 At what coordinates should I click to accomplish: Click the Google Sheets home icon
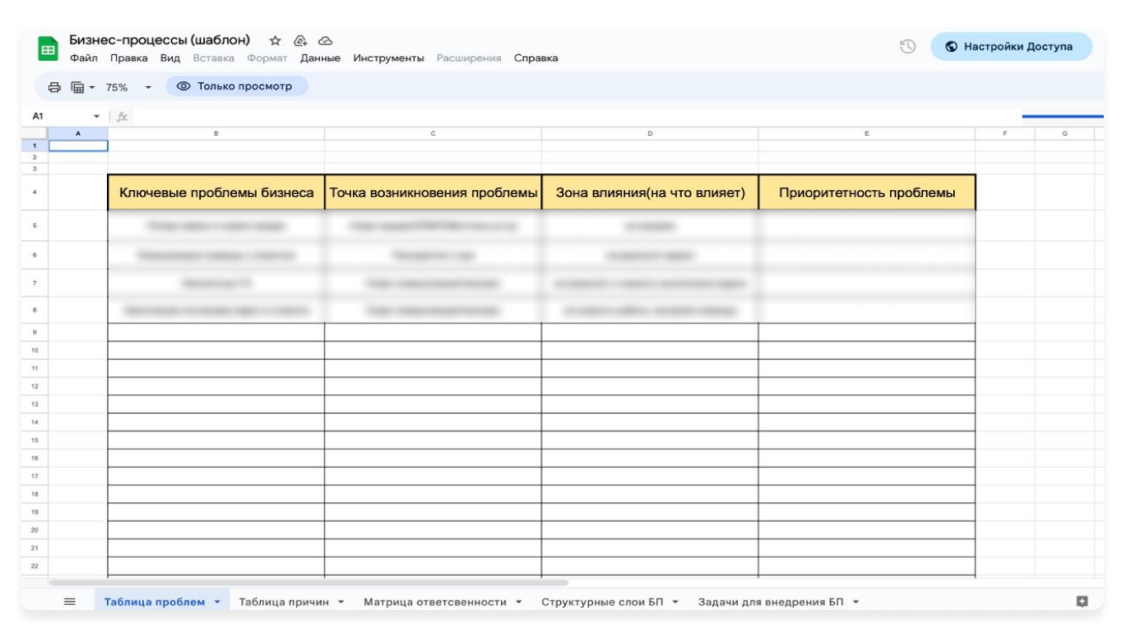[48, 49]
